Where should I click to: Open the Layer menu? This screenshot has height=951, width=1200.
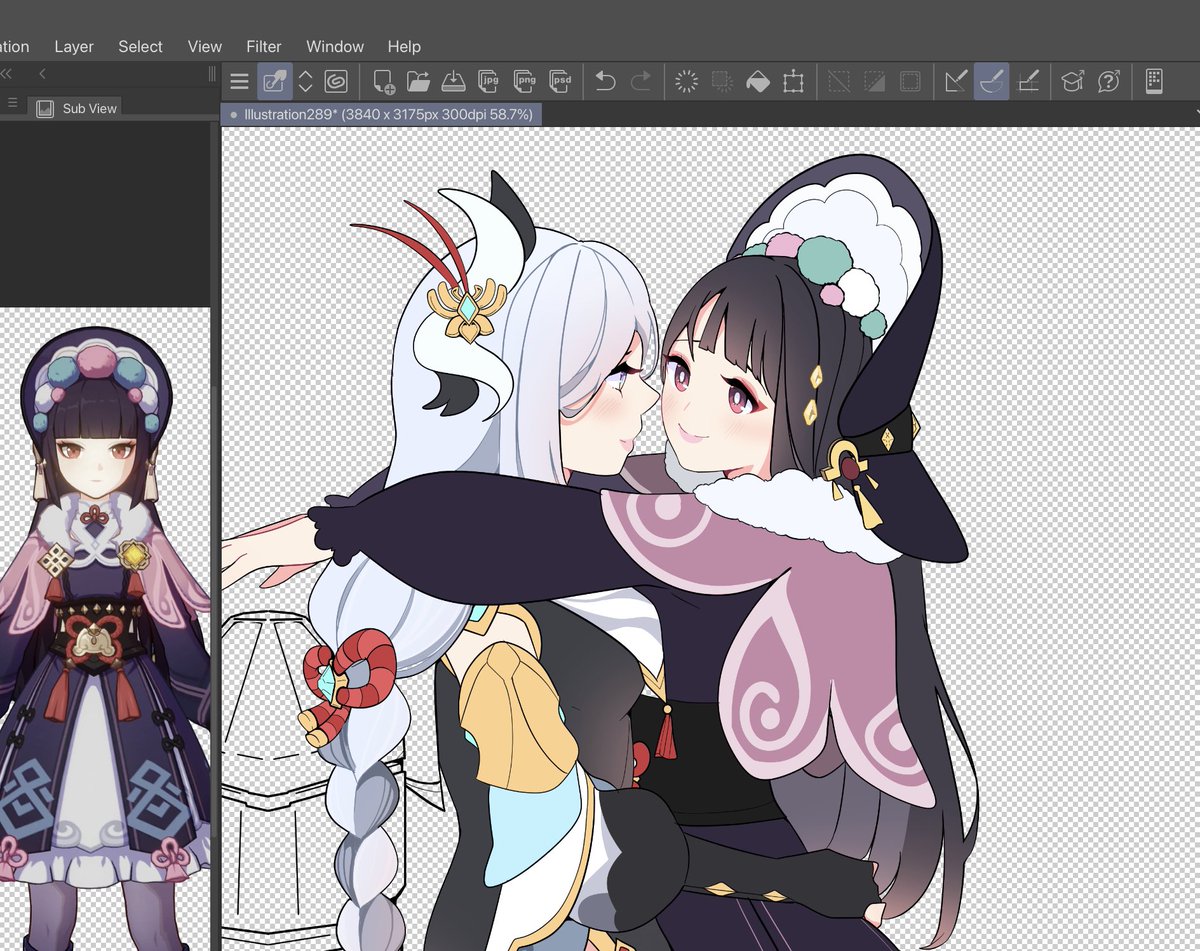(x=74, y=47)
